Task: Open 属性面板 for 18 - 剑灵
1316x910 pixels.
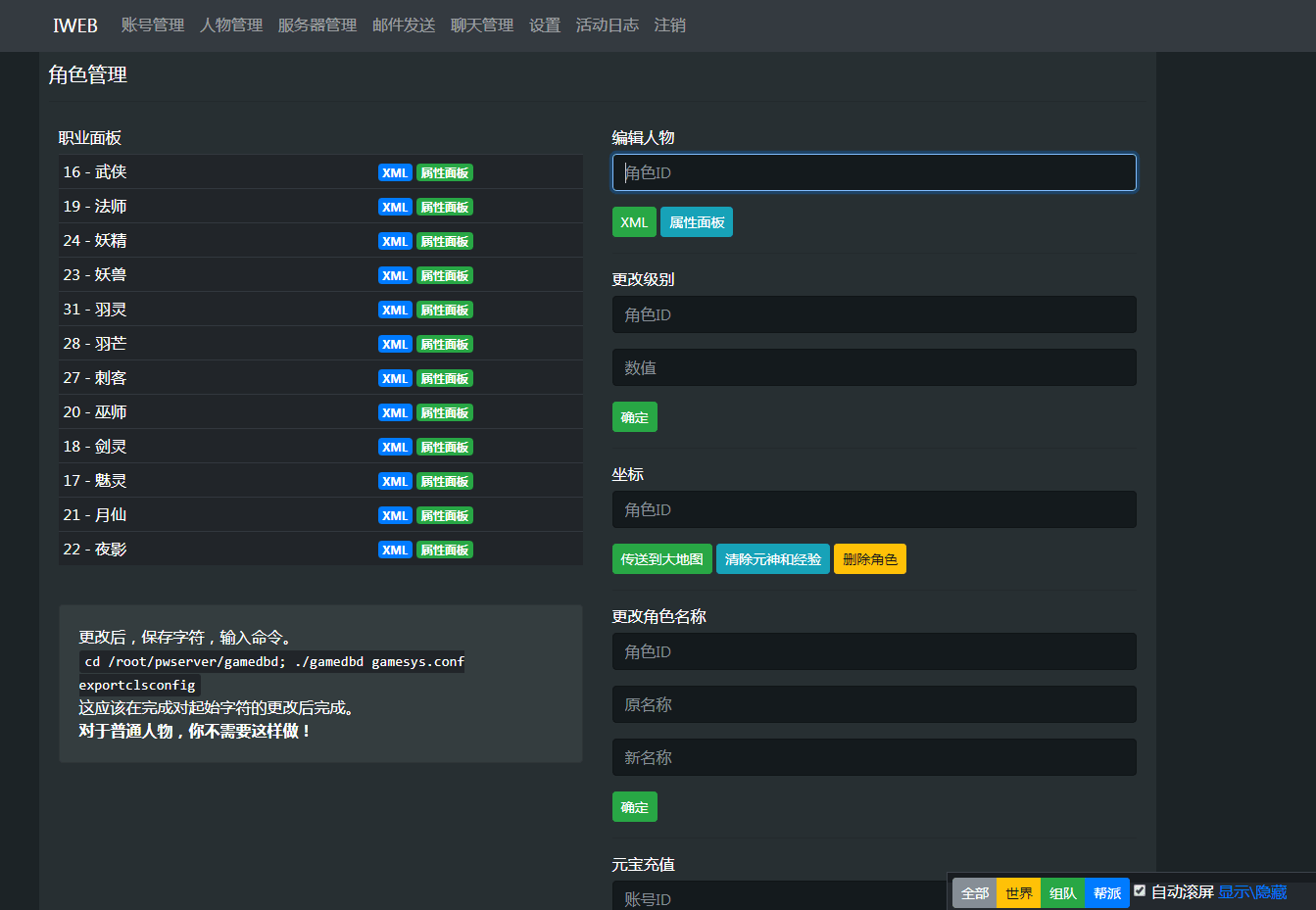Action: point(445,447)
